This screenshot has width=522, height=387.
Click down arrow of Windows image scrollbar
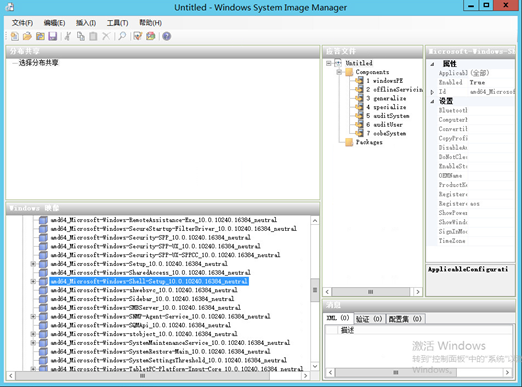(315, 366)
